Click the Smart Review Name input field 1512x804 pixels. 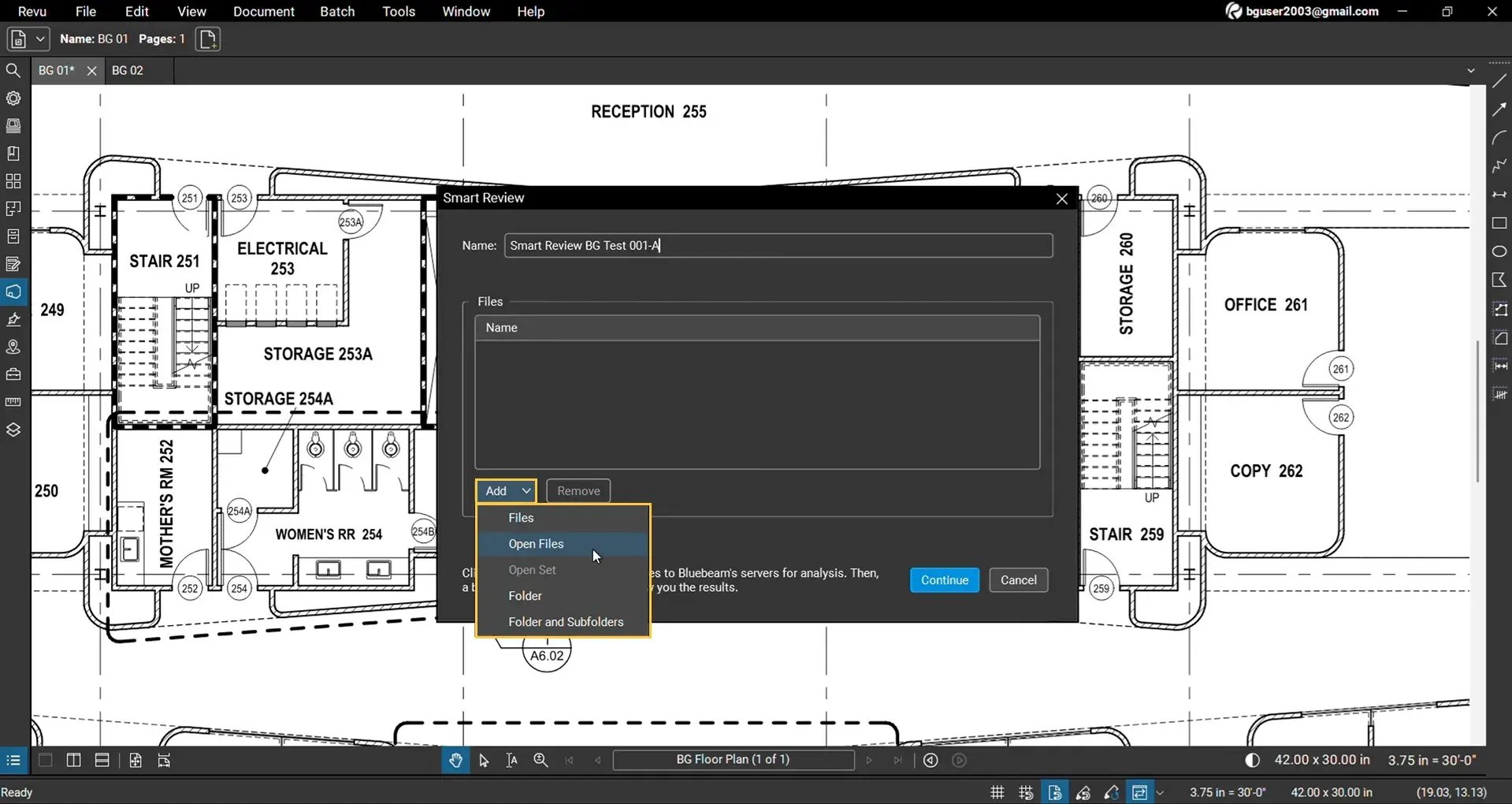click(x=778, y=245)
